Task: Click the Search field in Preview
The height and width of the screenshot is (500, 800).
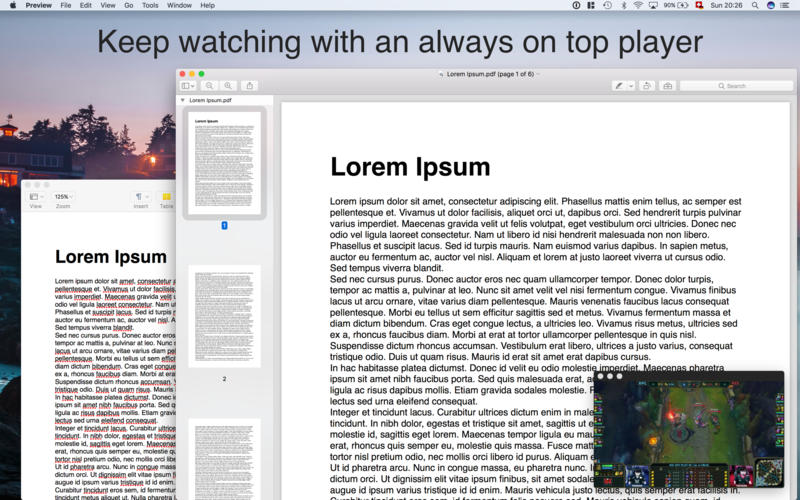Action: pyautogui.click(x=736, y=86)
